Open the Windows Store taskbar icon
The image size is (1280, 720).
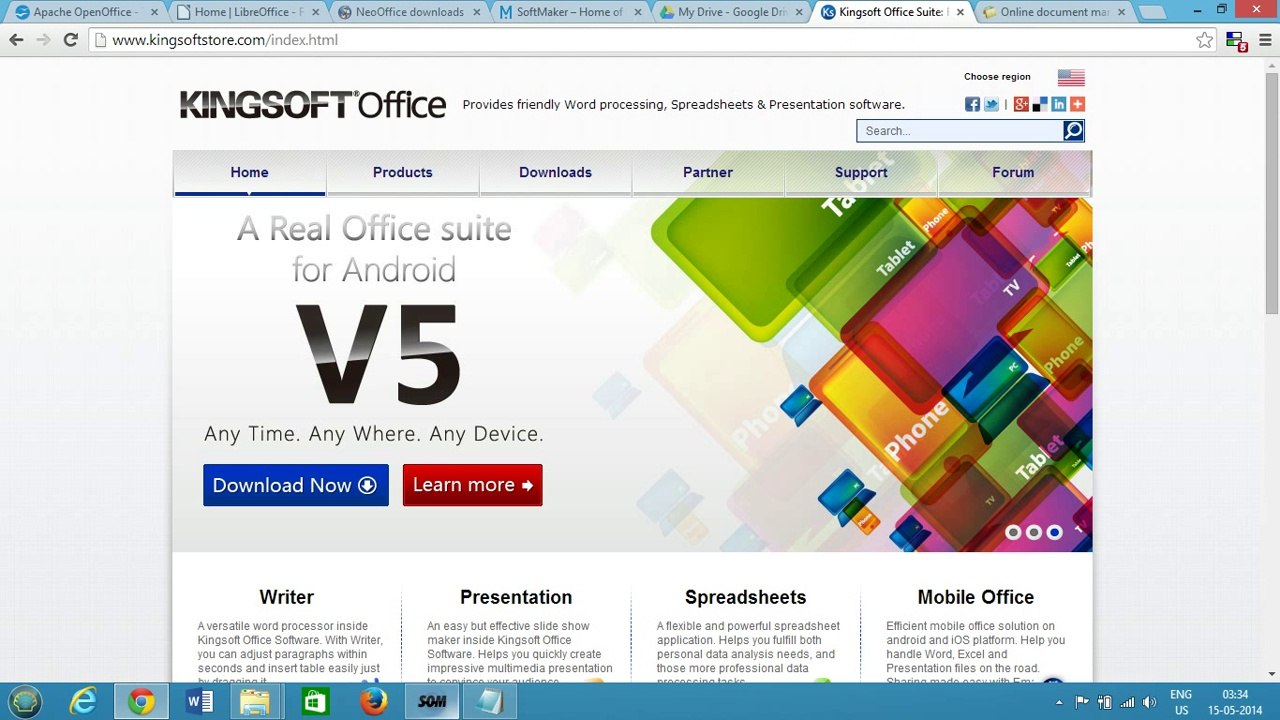coord(315,701)
